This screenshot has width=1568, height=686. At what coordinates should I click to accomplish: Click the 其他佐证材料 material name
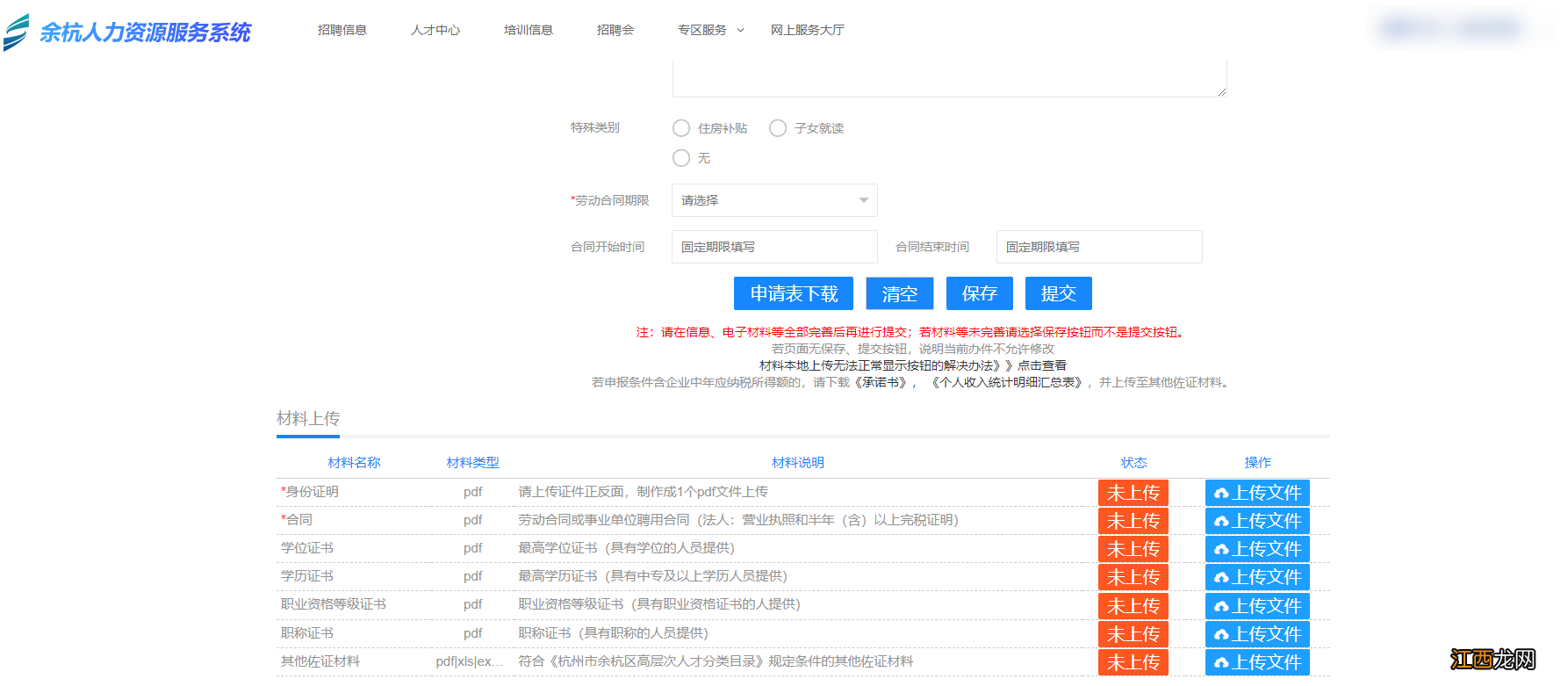320,661
